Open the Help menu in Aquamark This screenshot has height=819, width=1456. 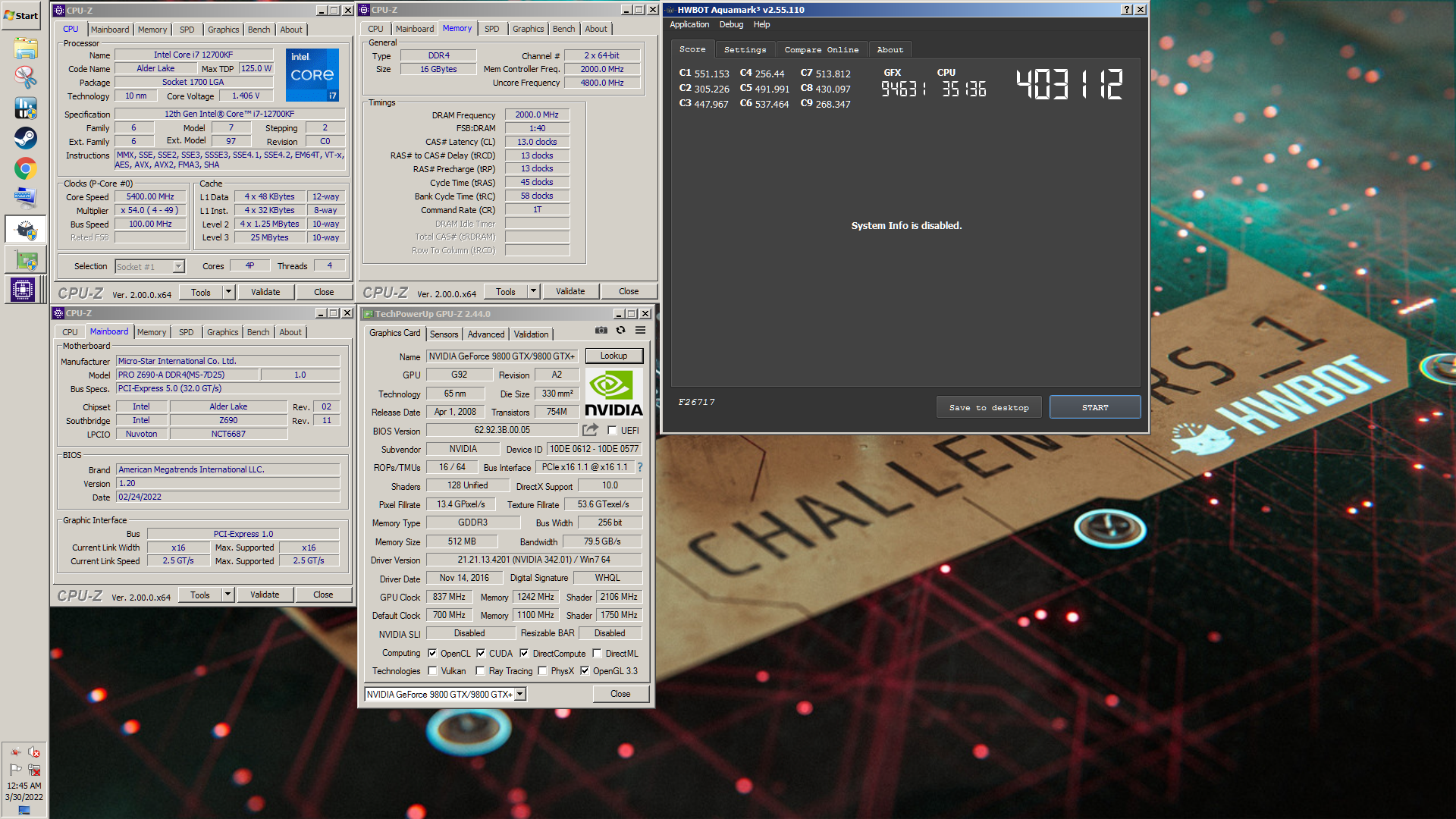[x=761, y=24]
